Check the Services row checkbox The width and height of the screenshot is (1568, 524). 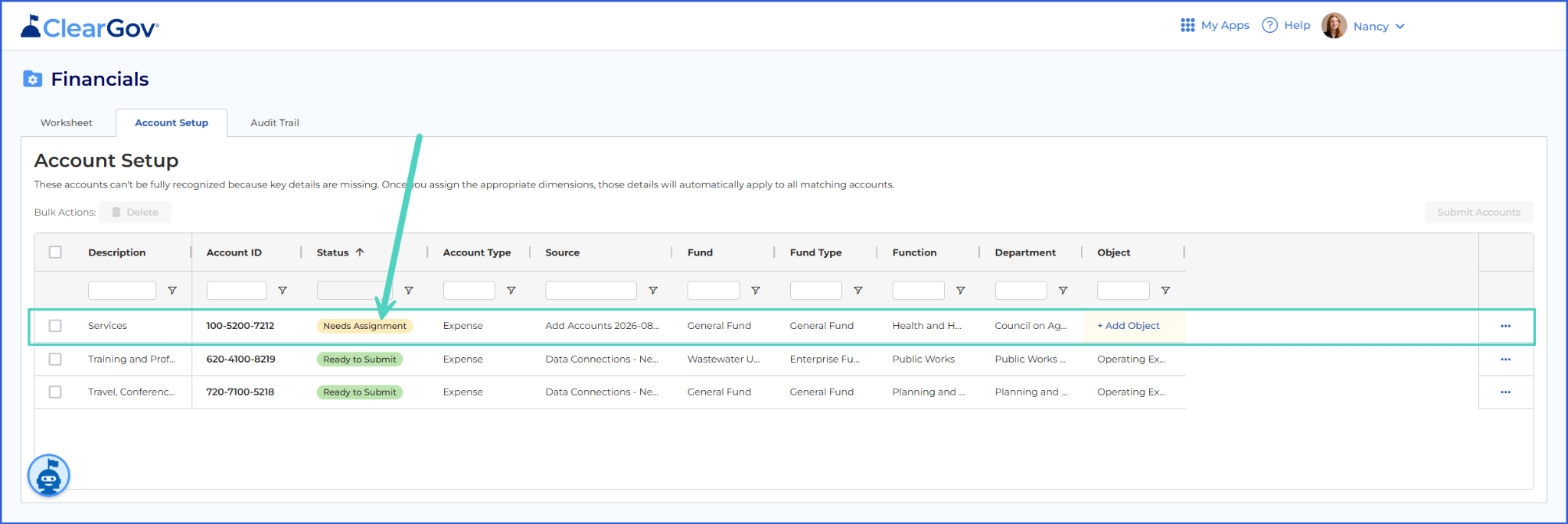coord(55,326)
